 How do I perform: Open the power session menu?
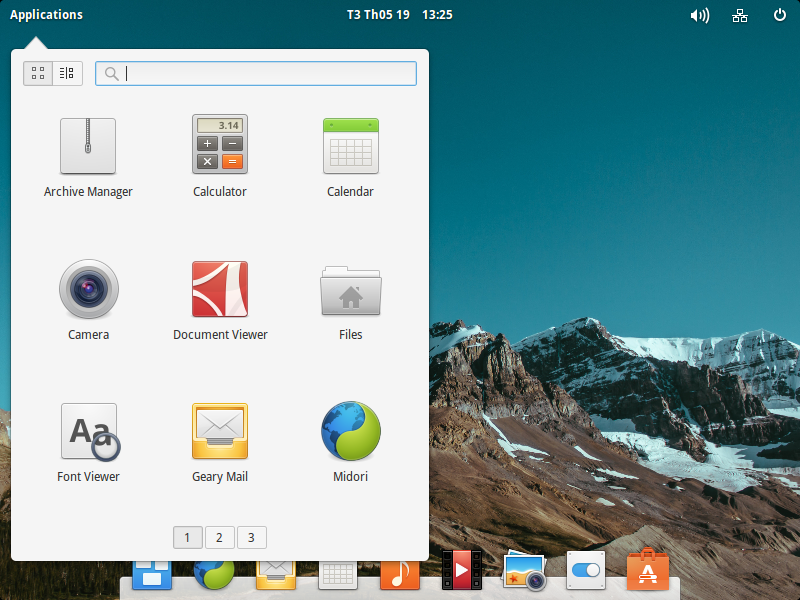tap(780, 15)
